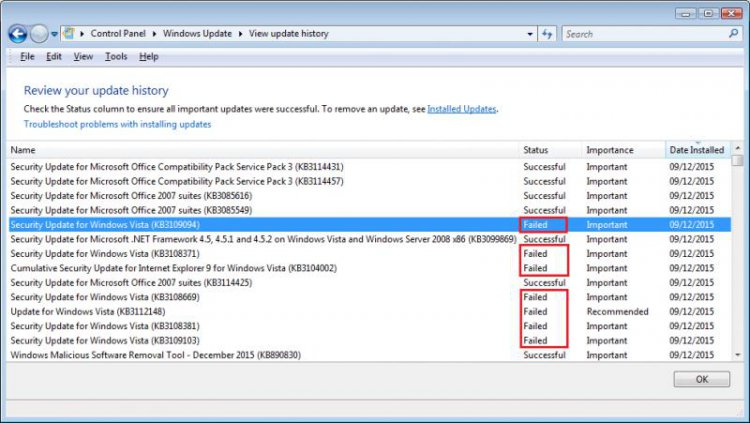Screen dimensions: 750x423
Task: Select Security Update for Windows Vista (KB3108381)
Action: coord(370,326)
